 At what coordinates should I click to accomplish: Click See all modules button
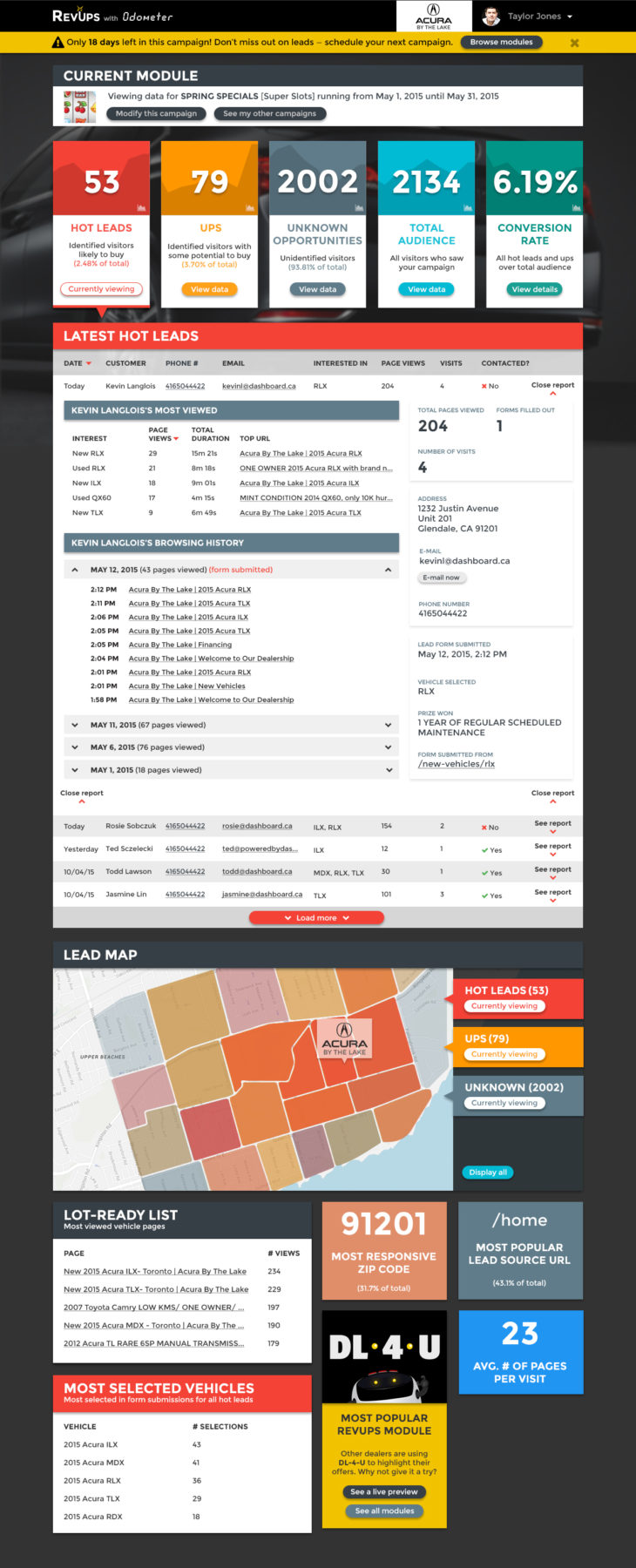384,1511
